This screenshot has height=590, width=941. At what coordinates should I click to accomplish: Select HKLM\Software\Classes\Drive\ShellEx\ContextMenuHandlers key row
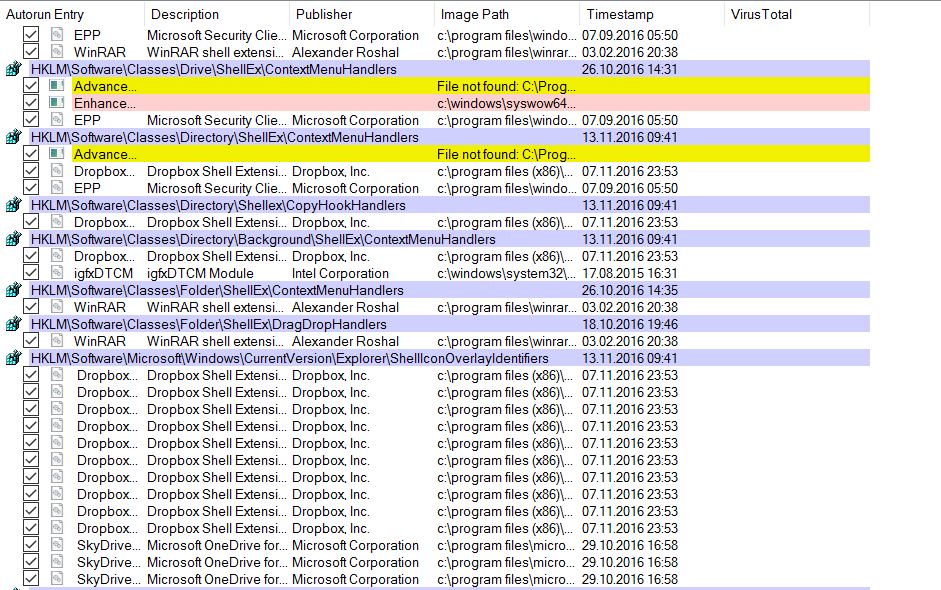449,69
